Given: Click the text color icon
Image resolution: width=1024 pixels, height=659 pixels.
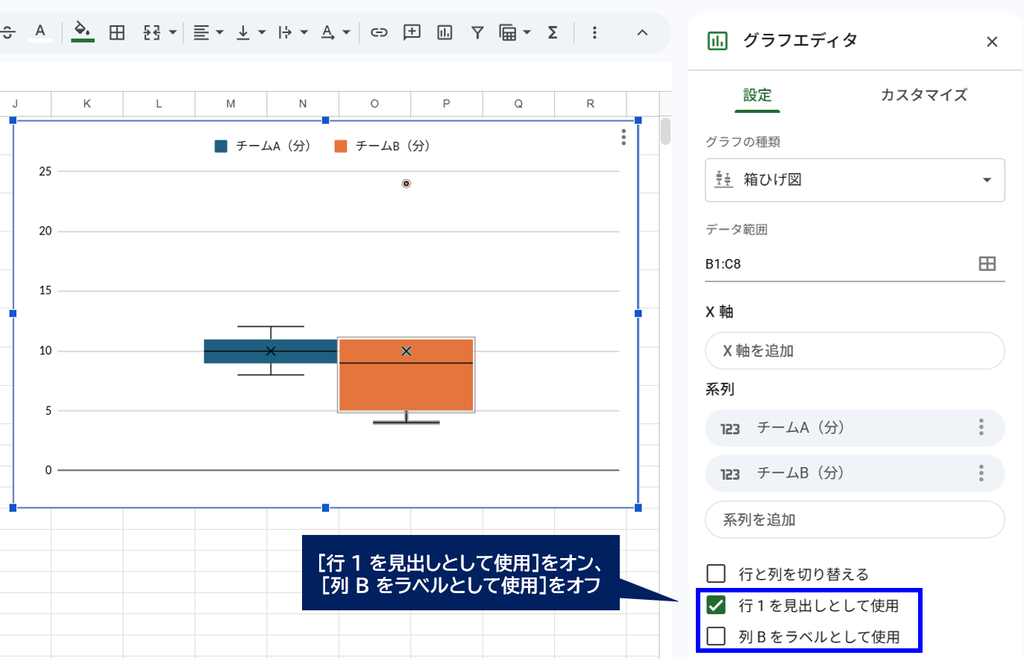Looking at the screenshot, I should tap(40, 32).
